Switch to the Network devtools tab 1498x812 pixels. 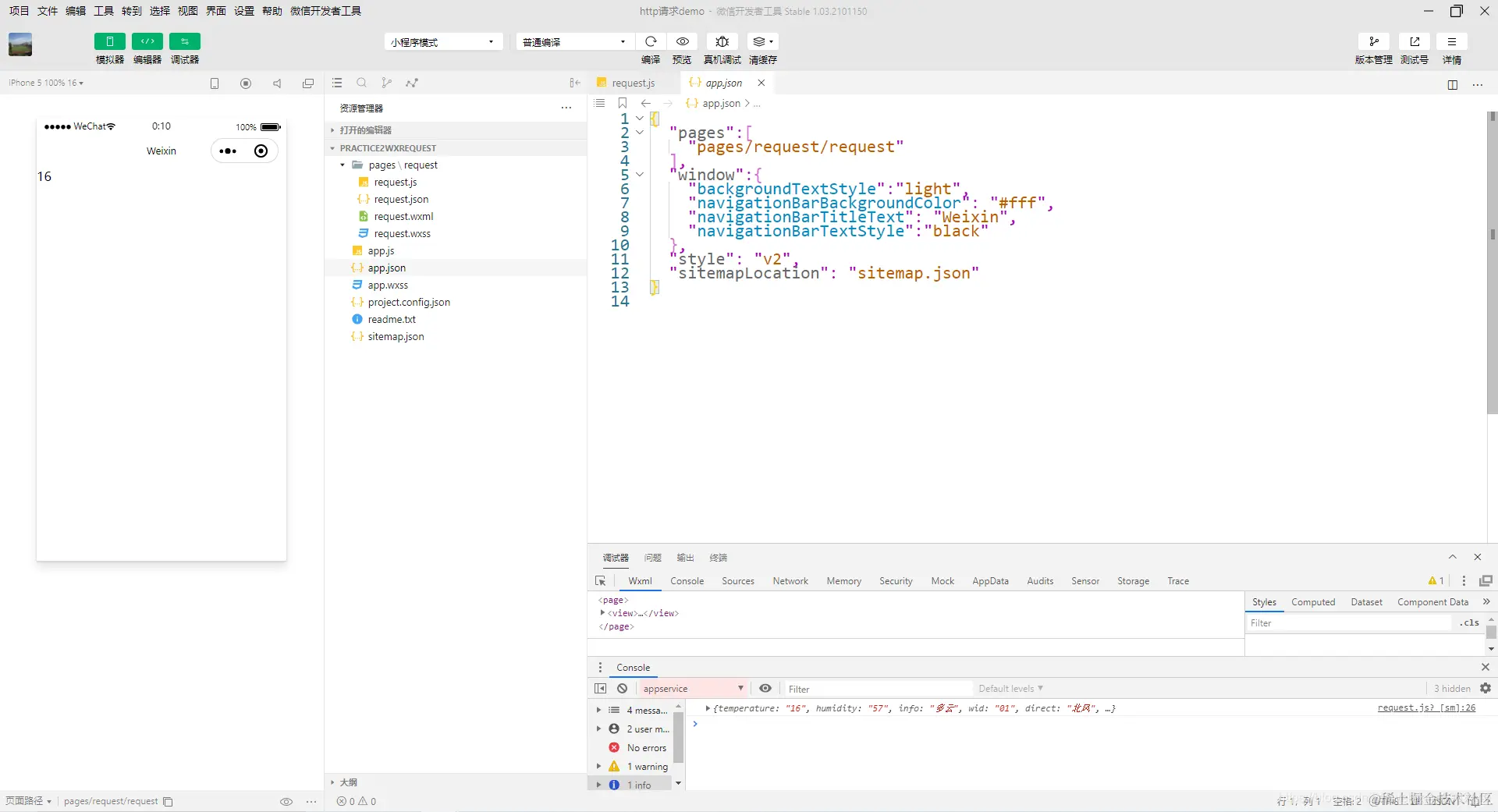(x=790, y=581)
